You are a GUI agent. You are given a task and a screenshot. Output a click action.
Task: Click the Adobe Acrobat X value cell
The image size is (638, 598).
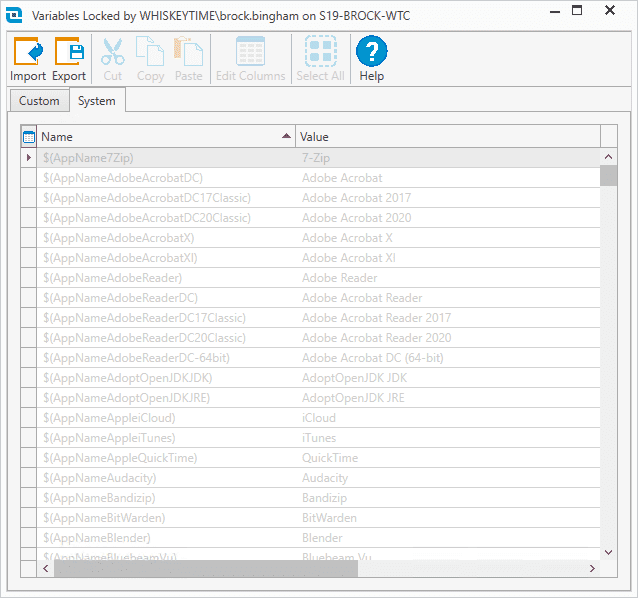click(x=448, y=238)
